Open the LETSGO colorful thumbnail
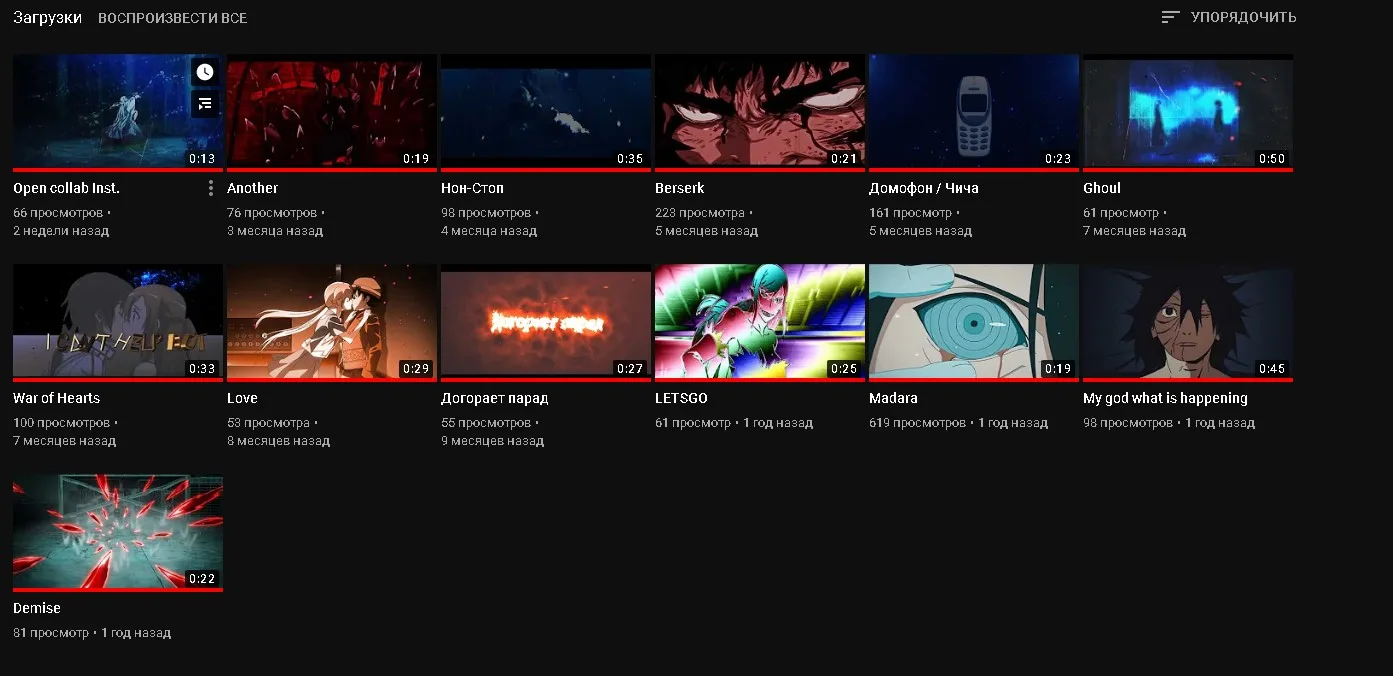 tap(760, 322)
